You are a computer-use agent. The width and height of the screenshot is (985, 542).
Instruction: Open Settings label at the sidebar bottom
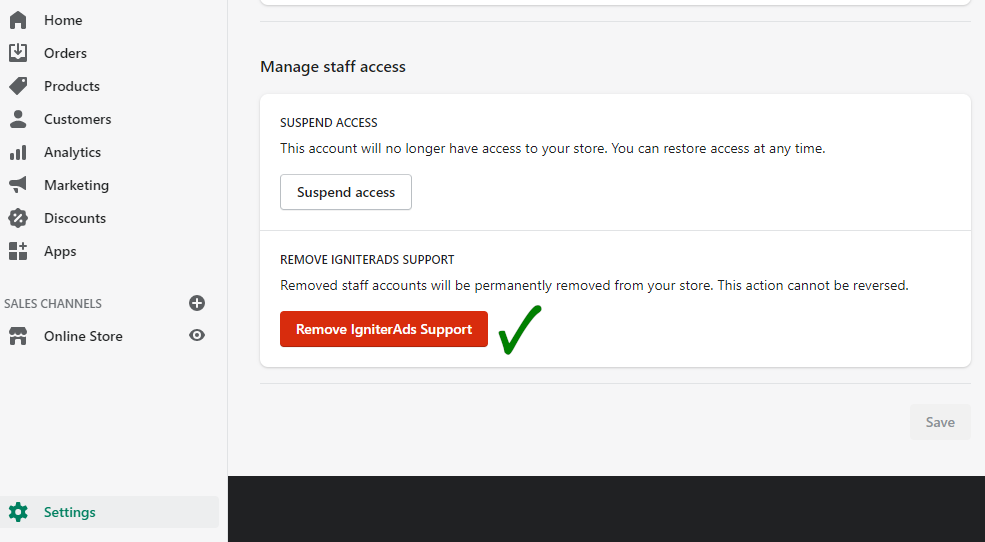coord(70,512)
